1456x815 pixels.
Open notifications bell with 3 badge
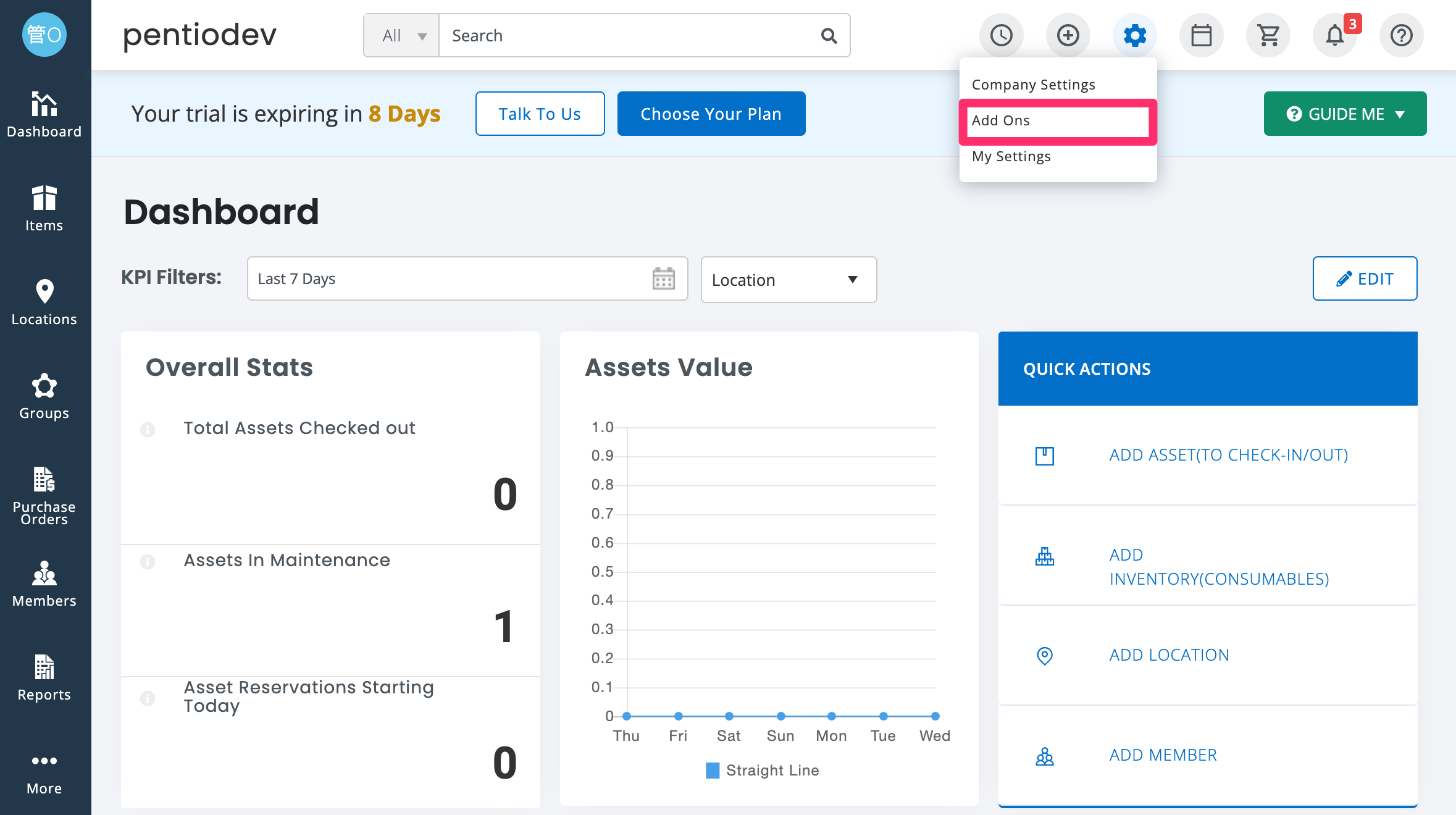click(1335, 35)
